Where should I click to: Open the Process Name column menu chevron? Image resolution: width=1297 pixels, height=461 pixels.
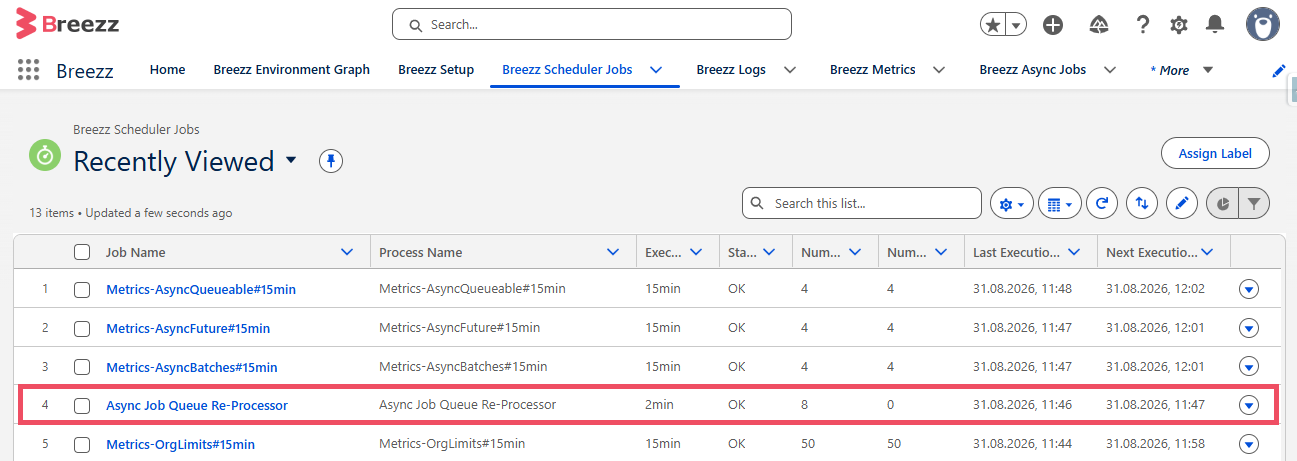click(x=613, y=252)
